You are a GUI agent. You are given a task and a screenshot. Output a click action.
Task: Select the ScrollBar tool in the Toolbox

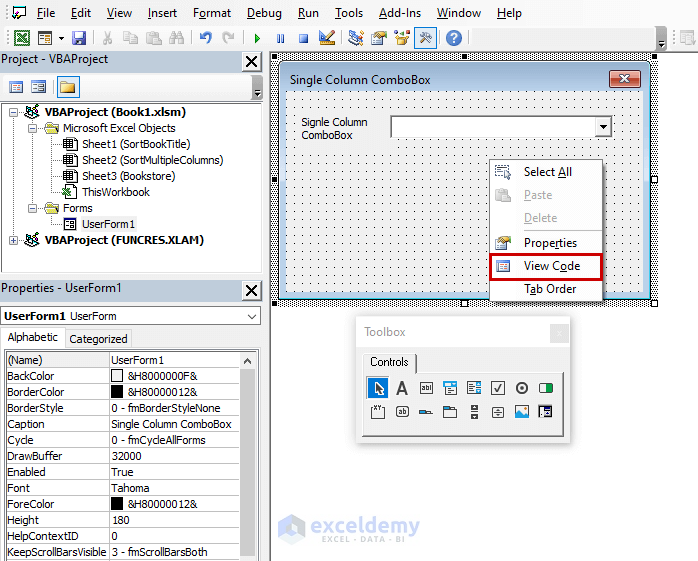pos(475,412)
